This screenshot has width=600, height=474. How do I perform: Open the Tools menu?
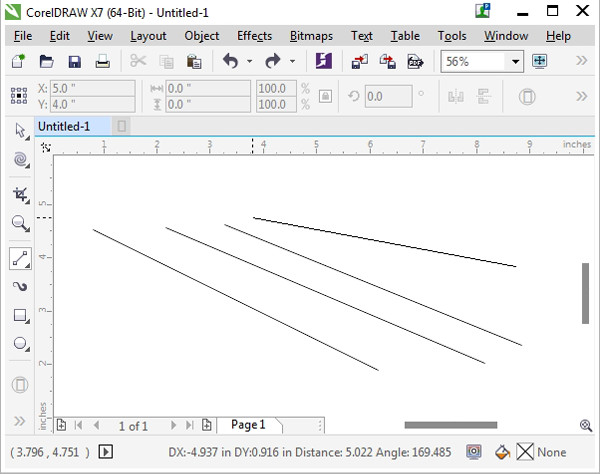click(452, 36)
